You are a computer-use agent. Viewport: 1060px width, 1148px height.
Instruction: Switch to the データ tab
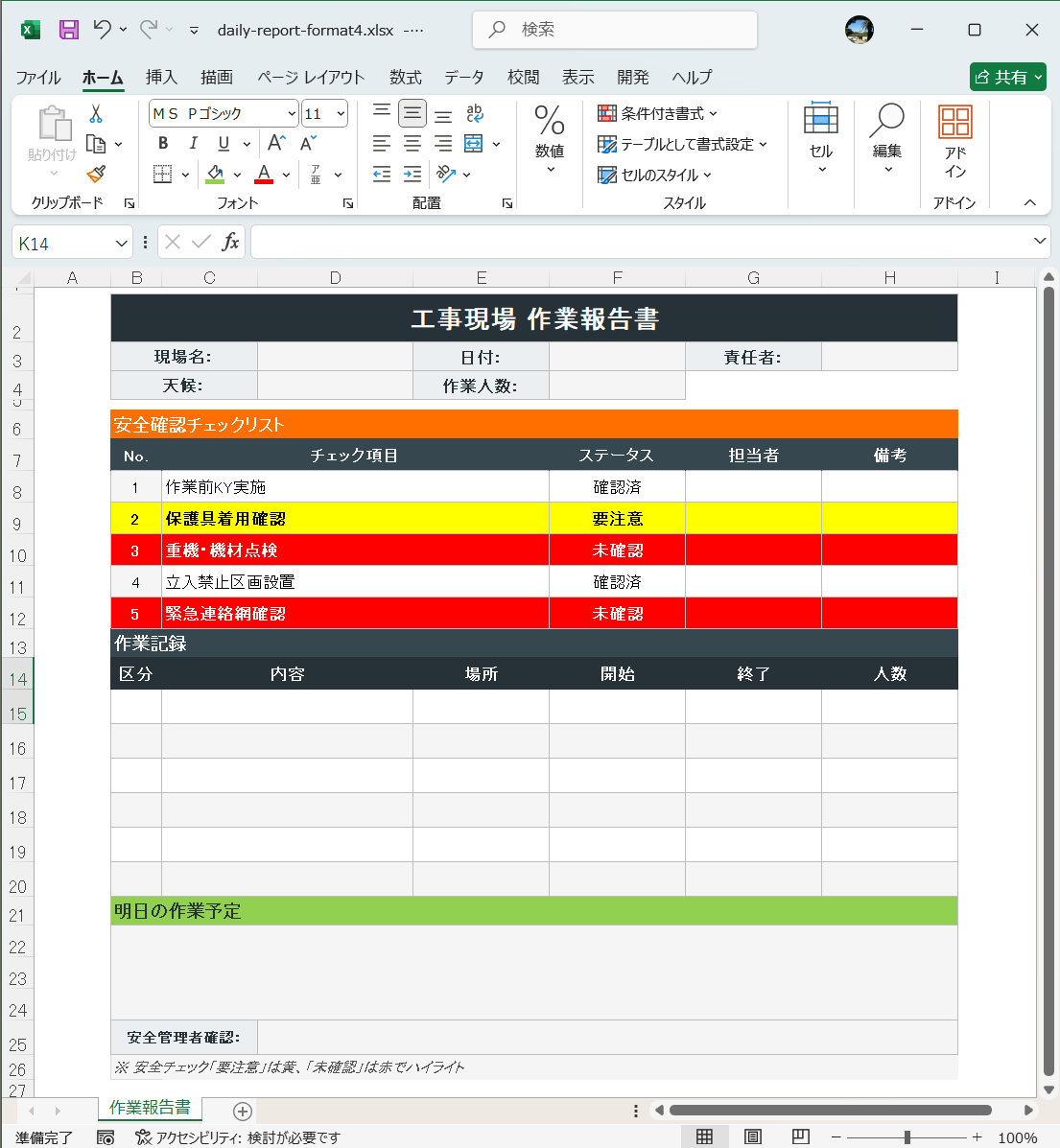(463, 77)
